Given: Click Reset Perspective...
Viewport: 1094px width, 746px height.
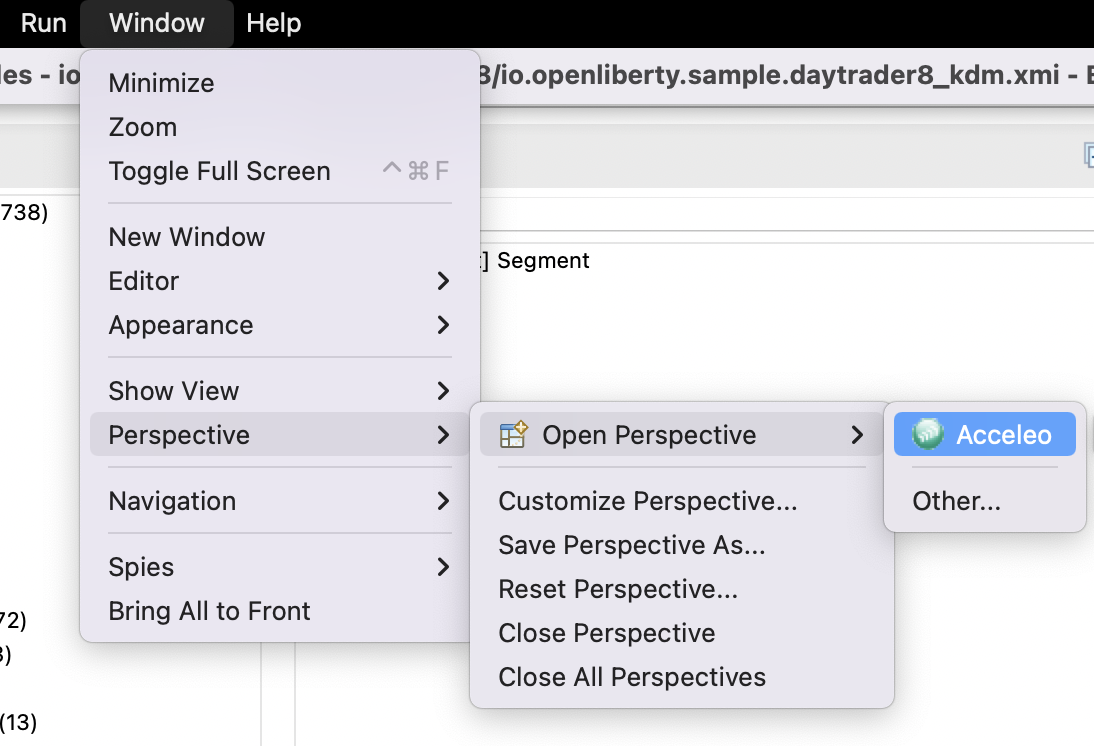Looking at the screenshot, I should (x=617, y=589).
